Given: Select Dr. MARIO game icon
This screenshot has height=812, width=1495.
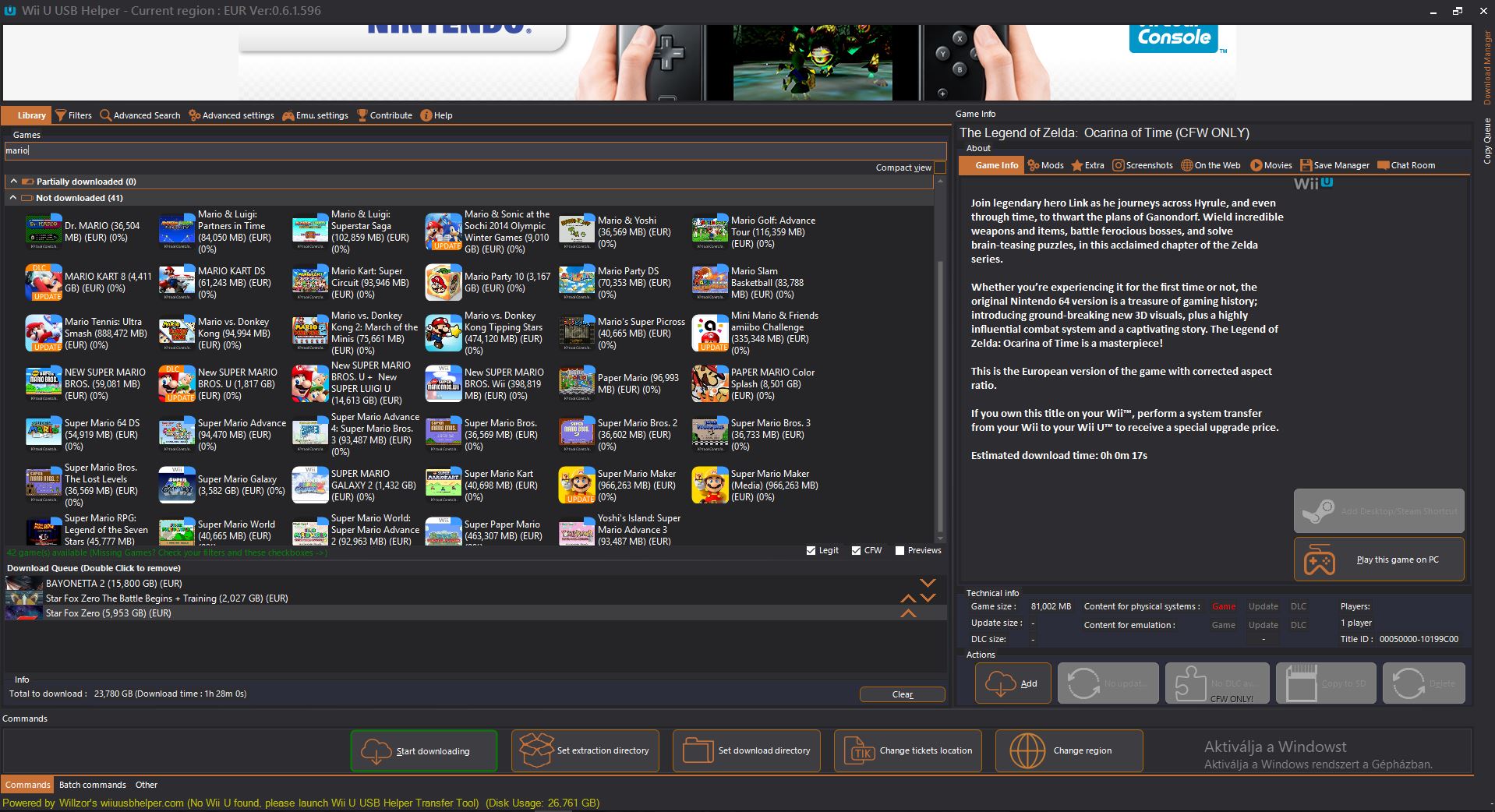Looking at the screenshot, I should pos(44,231).
